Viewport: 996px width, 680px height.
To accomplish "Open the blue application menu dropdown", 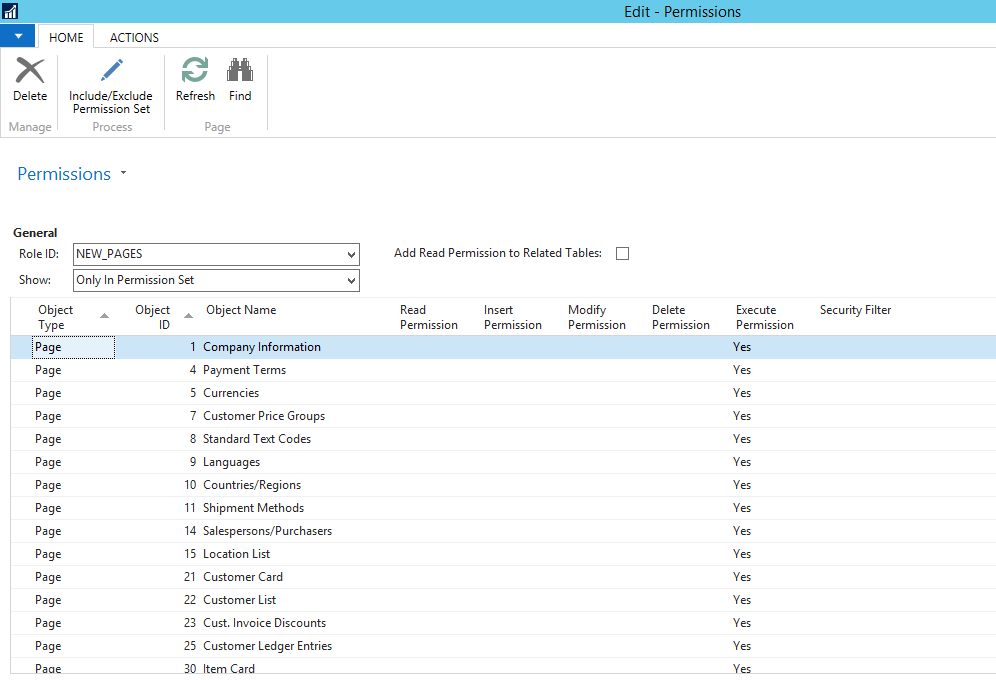I will coord(18,36).
